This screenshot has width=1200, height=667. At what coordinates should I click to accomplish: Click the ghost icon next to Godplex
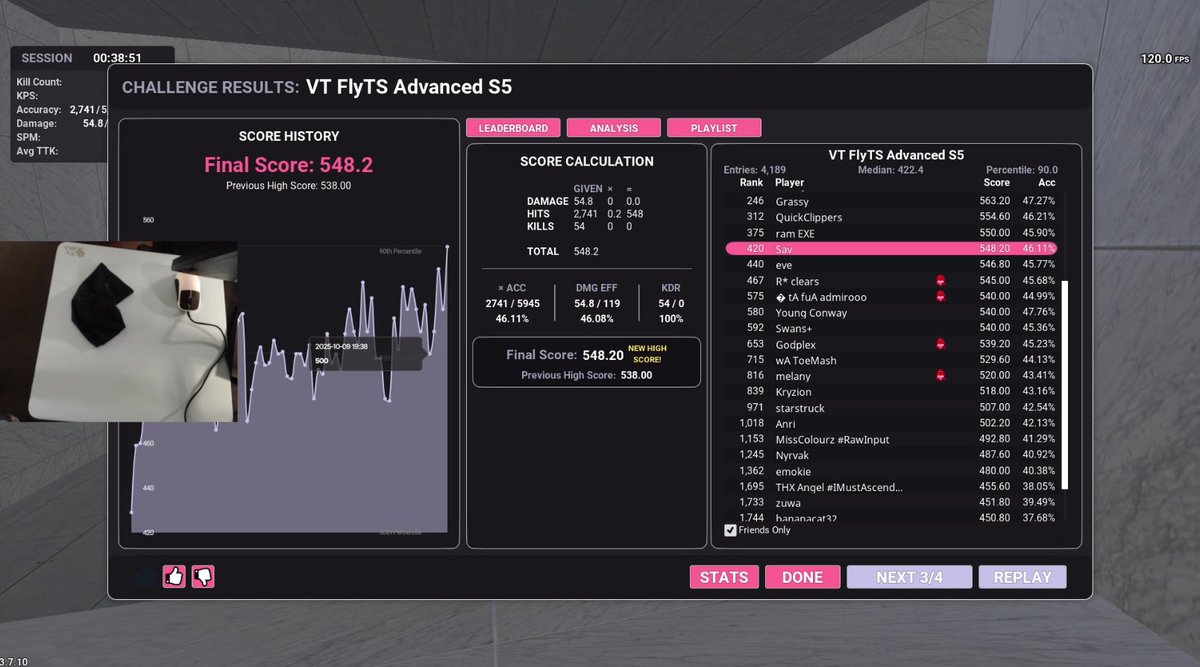[x=941, y=344]
